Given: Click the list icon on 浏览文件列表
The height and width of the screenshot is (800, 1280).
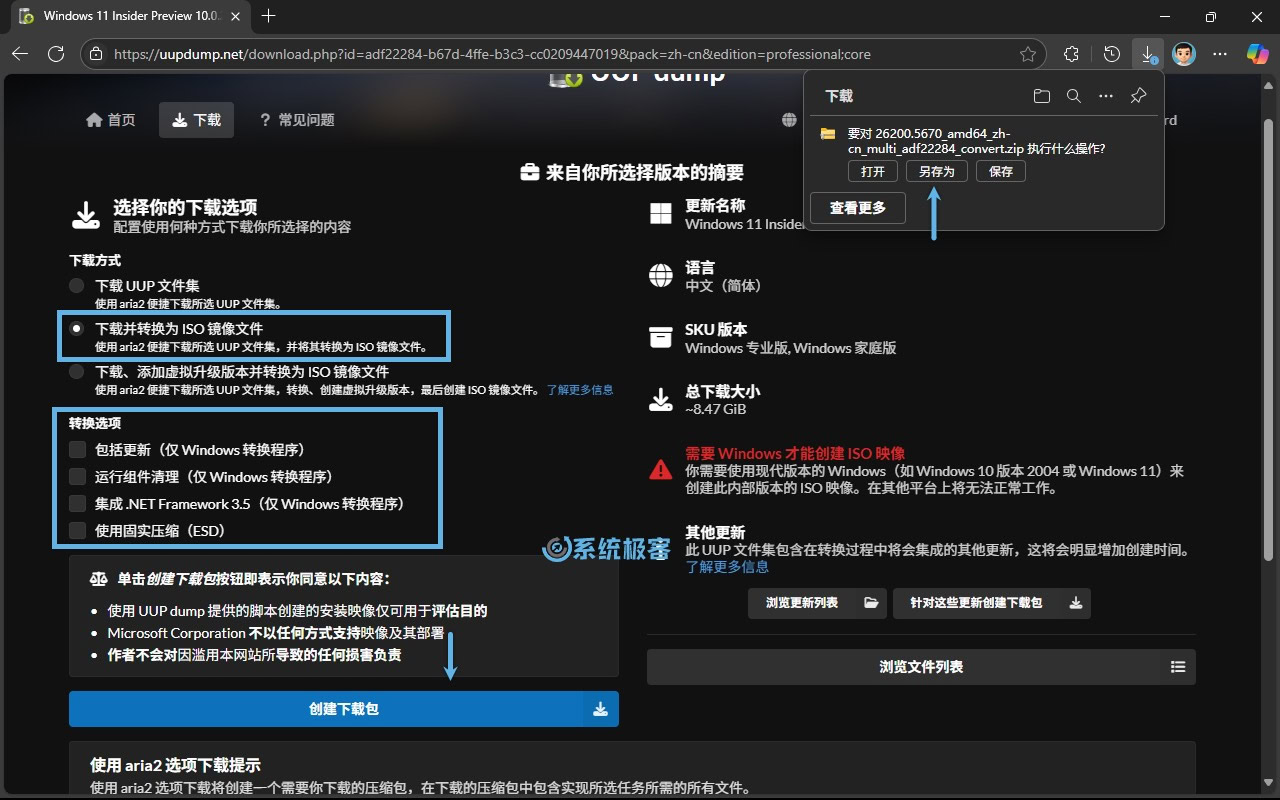Looking at the screenshot, I should click(1178, 667).
